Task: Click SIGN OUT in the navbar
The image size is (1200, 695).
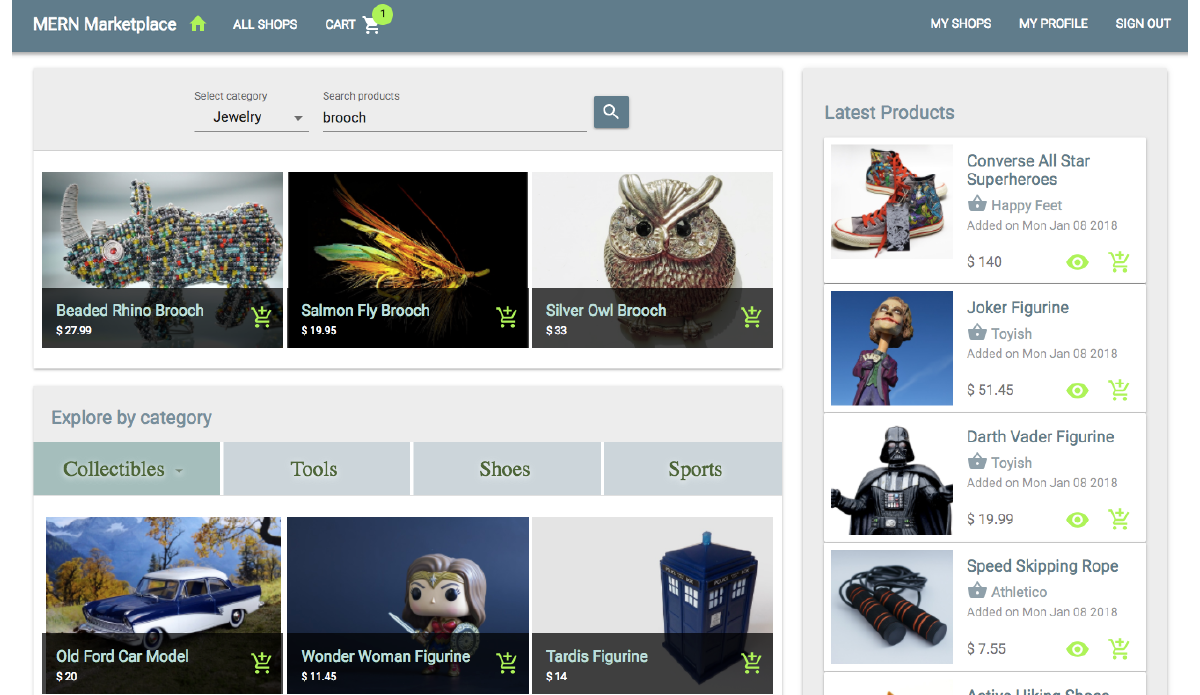Action: point(1143,23)
